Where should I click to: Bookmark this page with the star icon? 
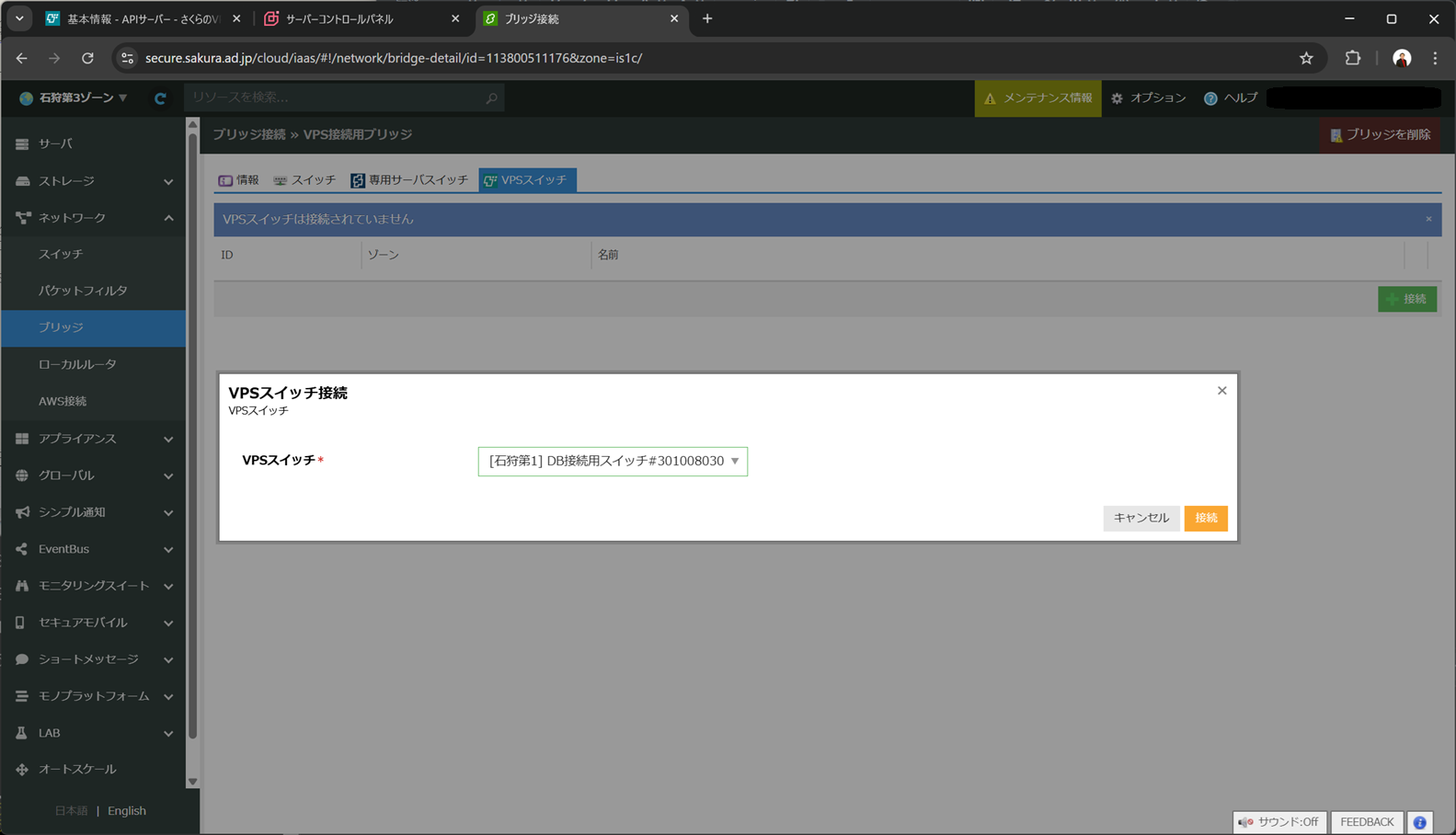pos(1306,58)
